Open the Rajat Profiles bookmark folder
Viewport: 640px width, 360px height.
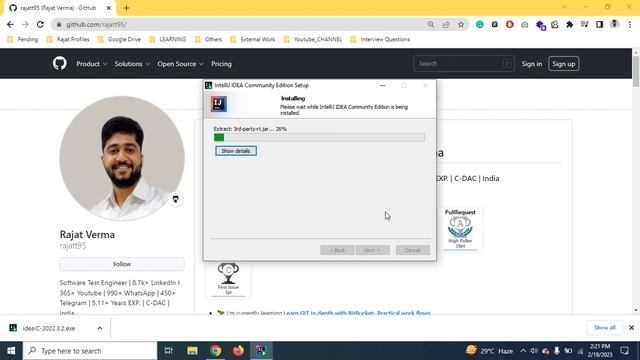68,39
